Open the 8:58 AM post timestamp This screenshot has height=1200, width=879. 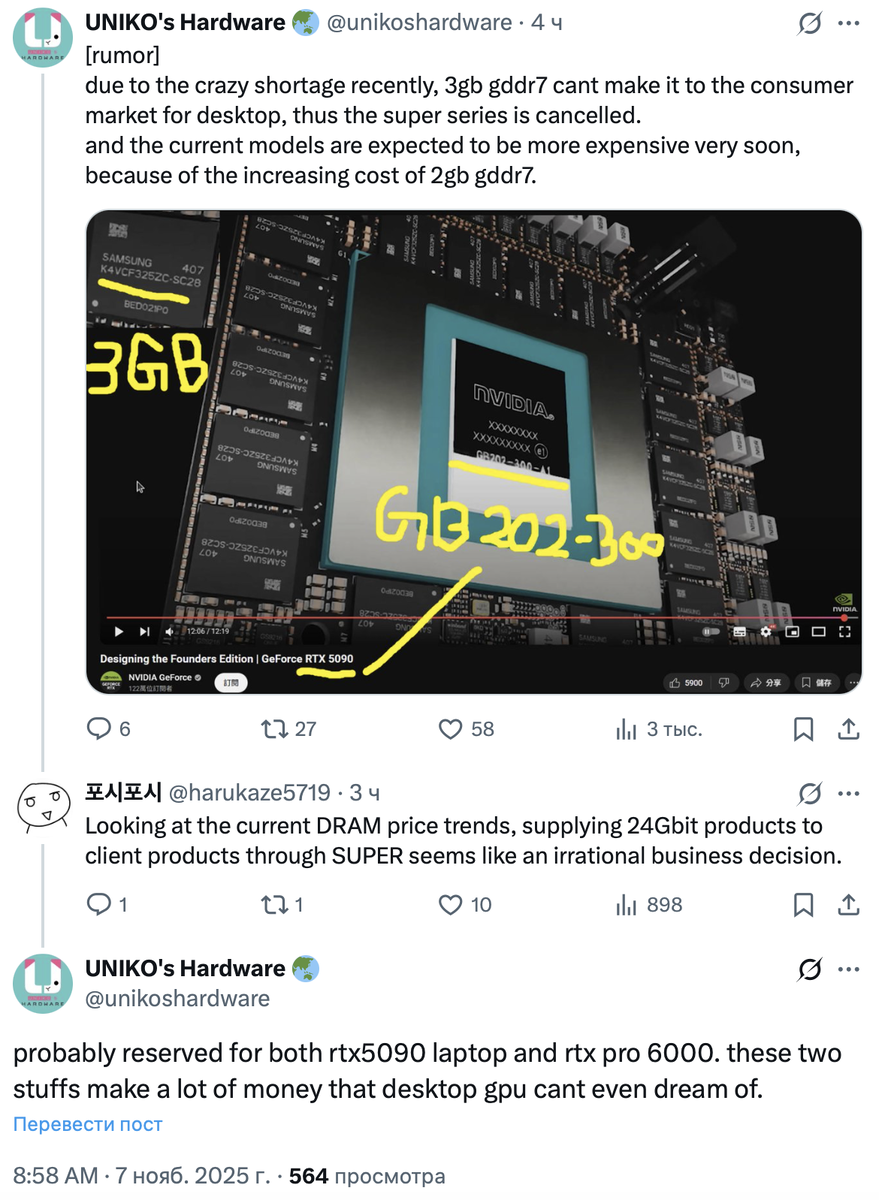[54, 1176]
